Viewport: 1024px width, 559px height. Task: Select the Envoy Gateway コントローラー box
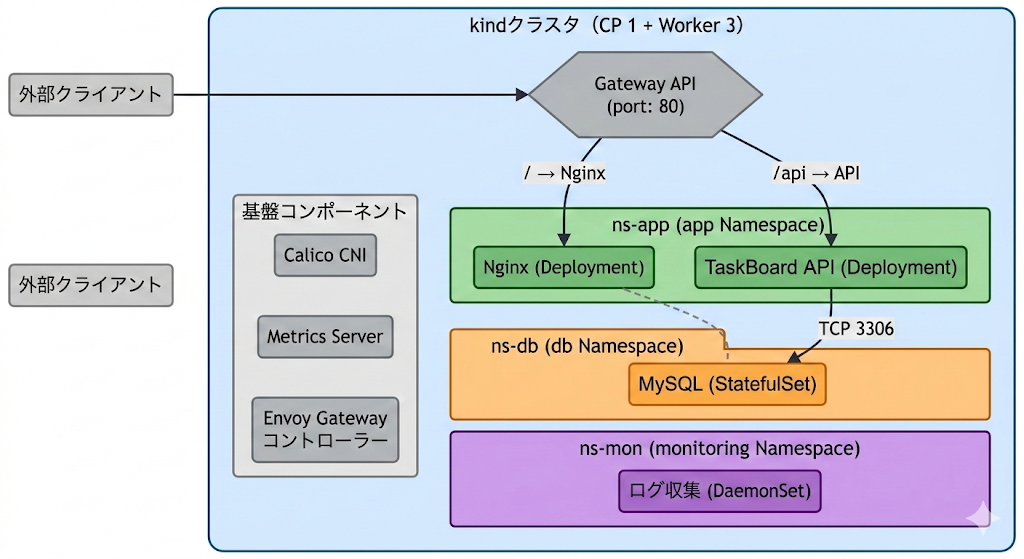click(x=325, y=429)
